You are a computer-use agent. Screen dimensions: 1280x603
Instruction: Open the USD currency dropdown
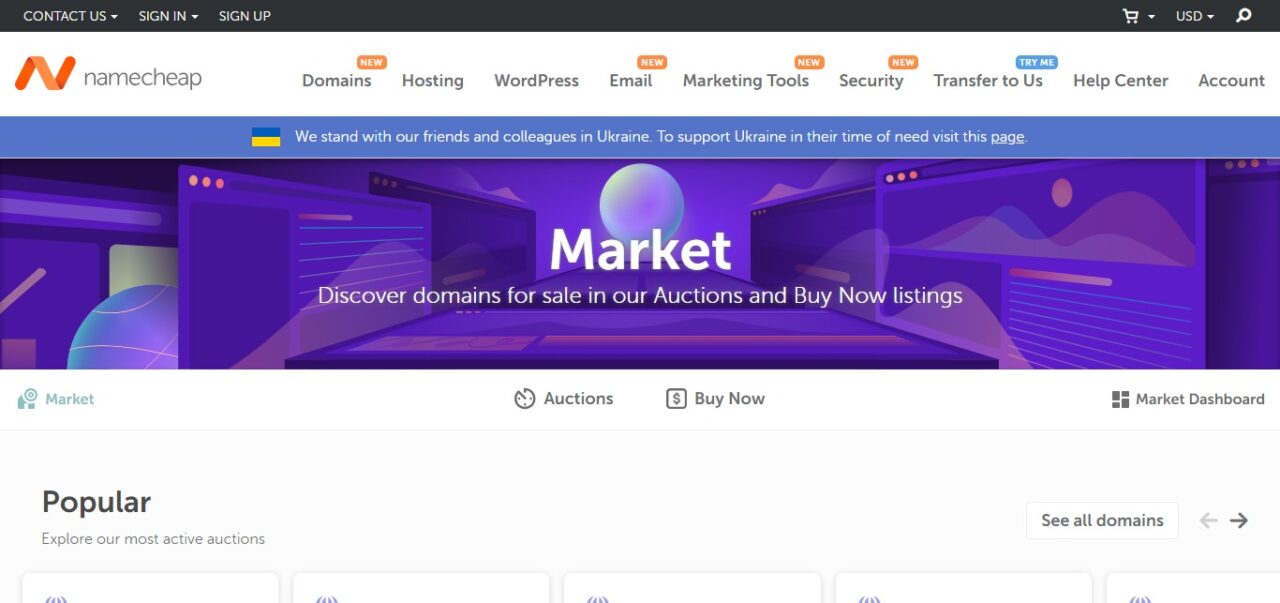click(x=1195, y=16)
